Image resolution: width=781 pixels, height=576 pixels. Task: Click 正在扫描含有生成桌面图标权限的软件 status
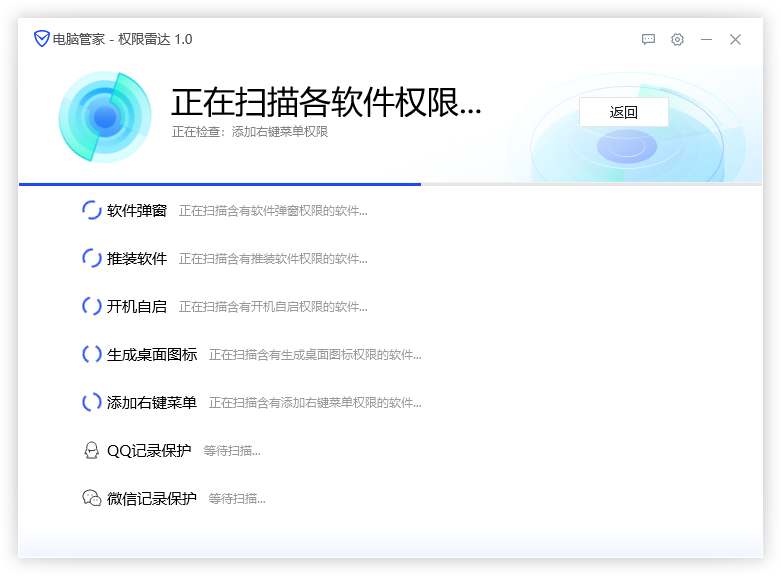pyautogui.click(x=315, y=355)
